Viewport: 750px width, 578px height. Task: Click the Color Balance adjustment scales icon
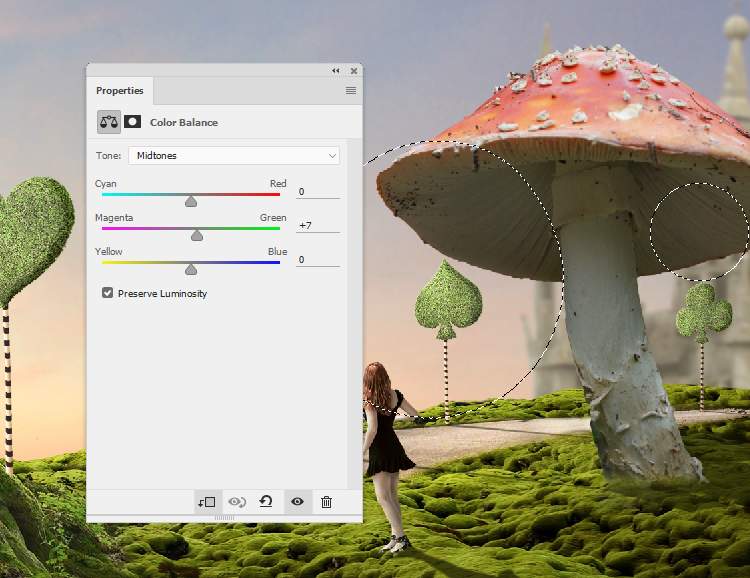(108, 122)
